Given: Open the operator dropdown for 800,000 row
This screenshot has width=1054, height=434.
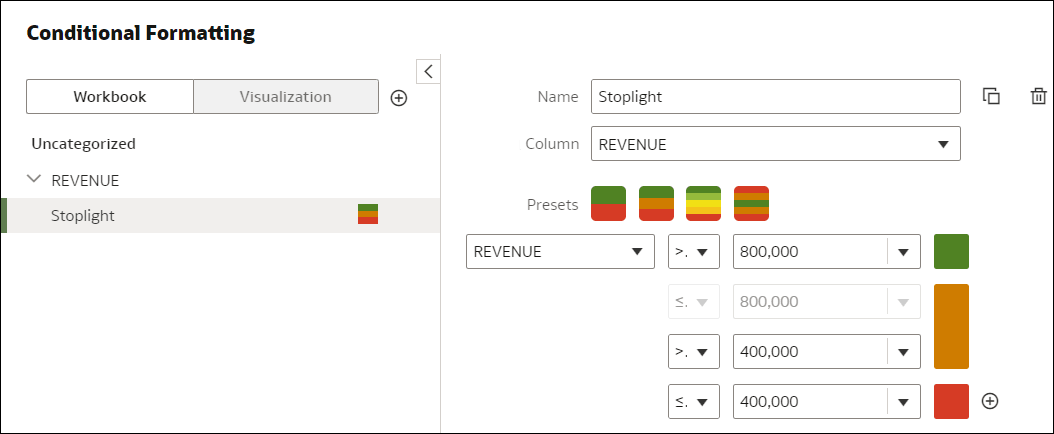Looking at the screenshot, I should click(x=693, y=252).
